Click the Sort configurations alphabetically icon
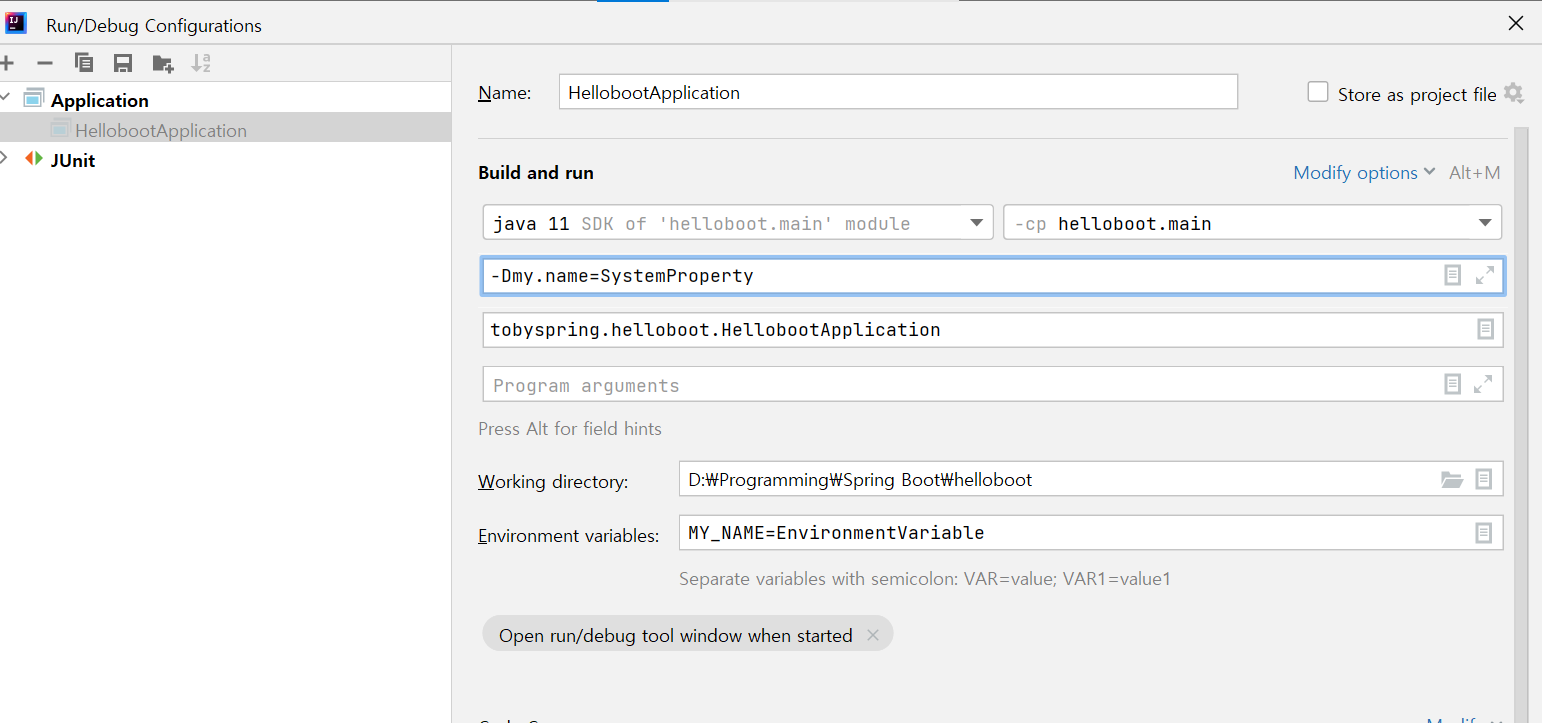The width and height of the screenshot is (1542, 723). [x=201, y=64]
